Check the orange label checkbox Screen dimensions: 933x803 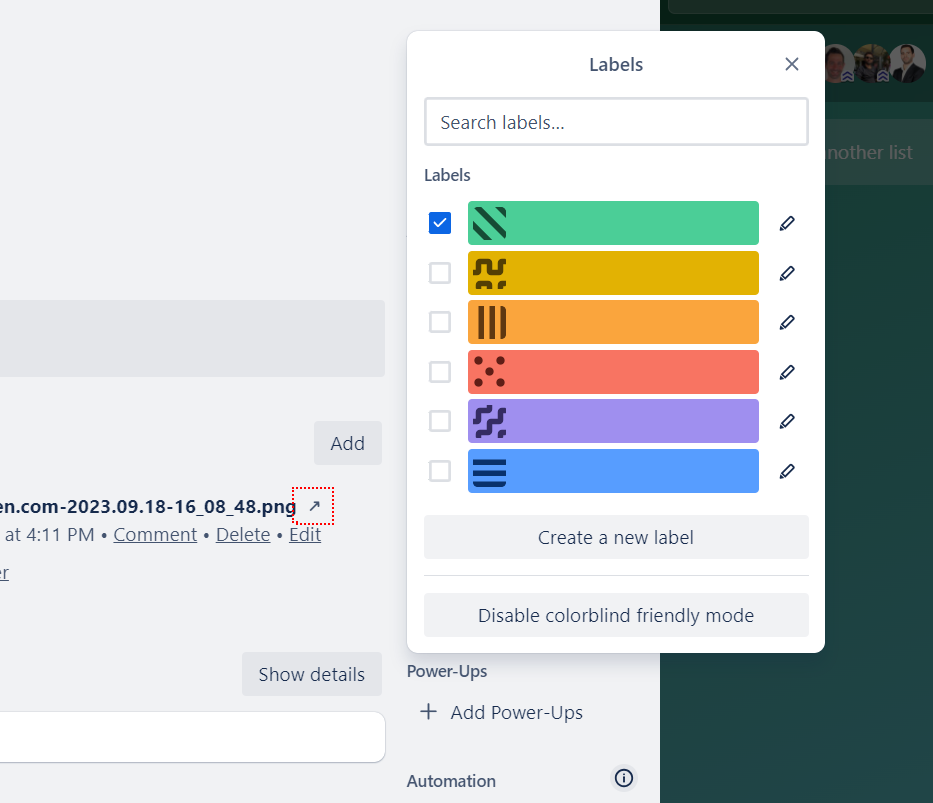(x=440, y=322)
